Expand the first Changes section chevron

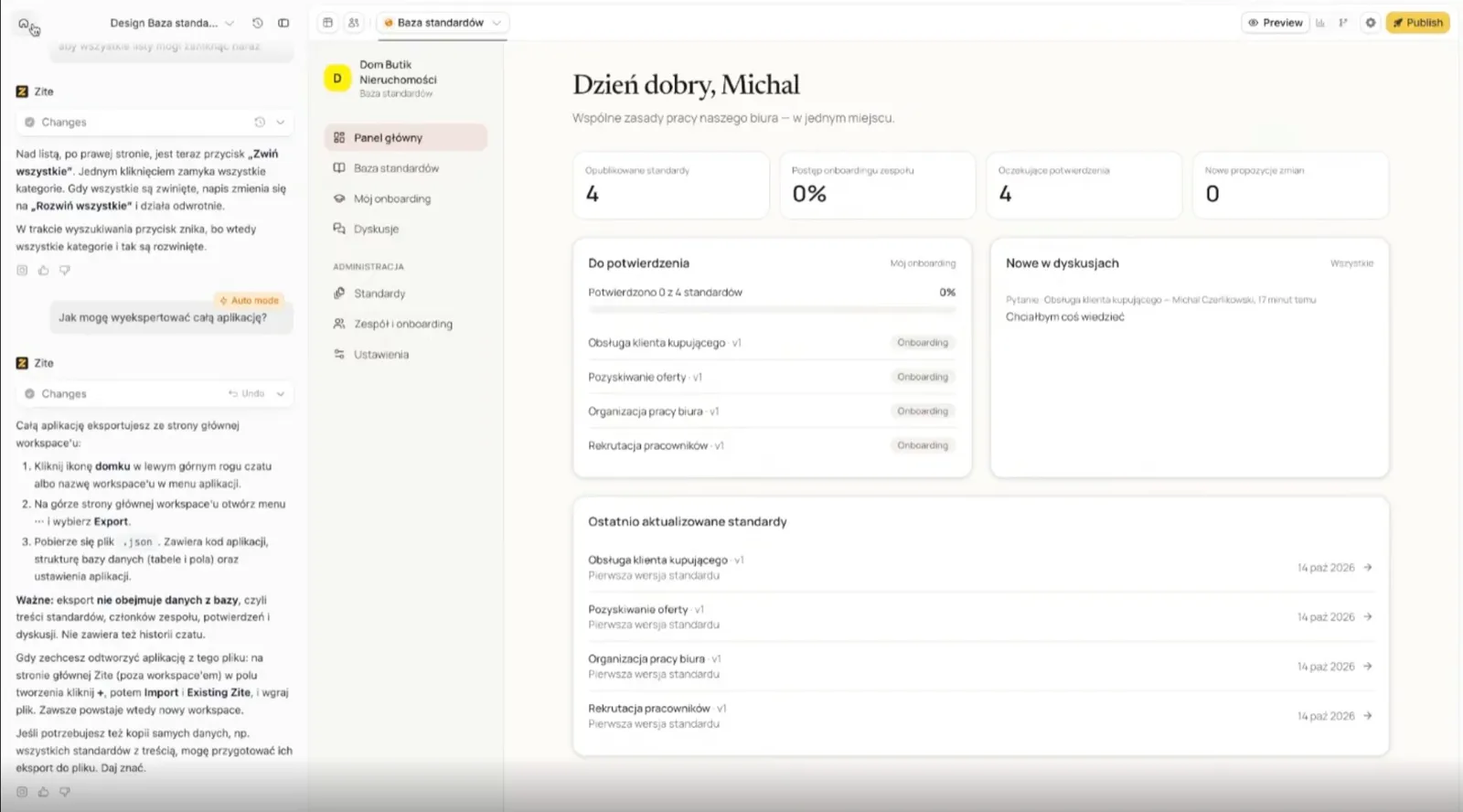point(281,122)
